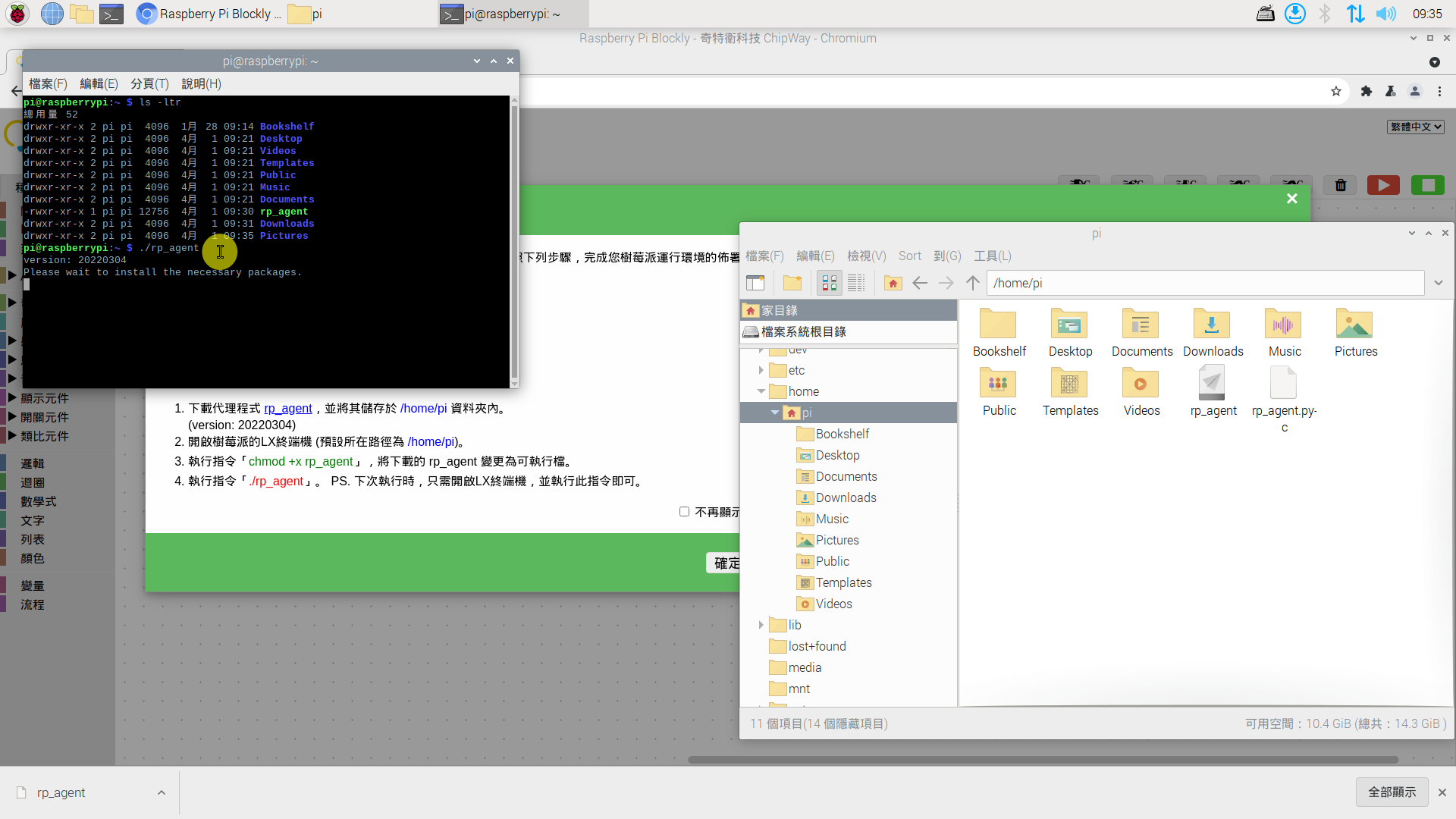1456x819 pixels.
Task: Click the 全部顯示 button
Action: 1391,792
